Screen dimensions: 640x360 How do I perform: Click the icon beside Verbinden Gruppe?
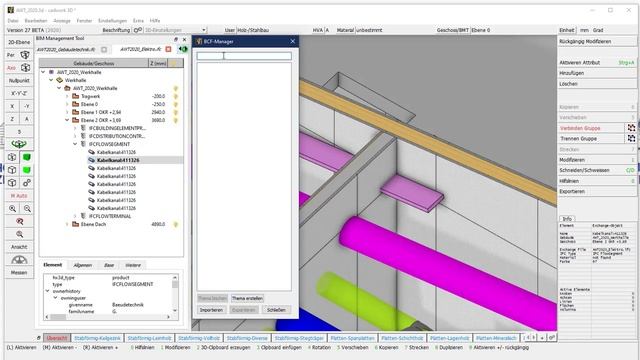click(x=631, y=128)
